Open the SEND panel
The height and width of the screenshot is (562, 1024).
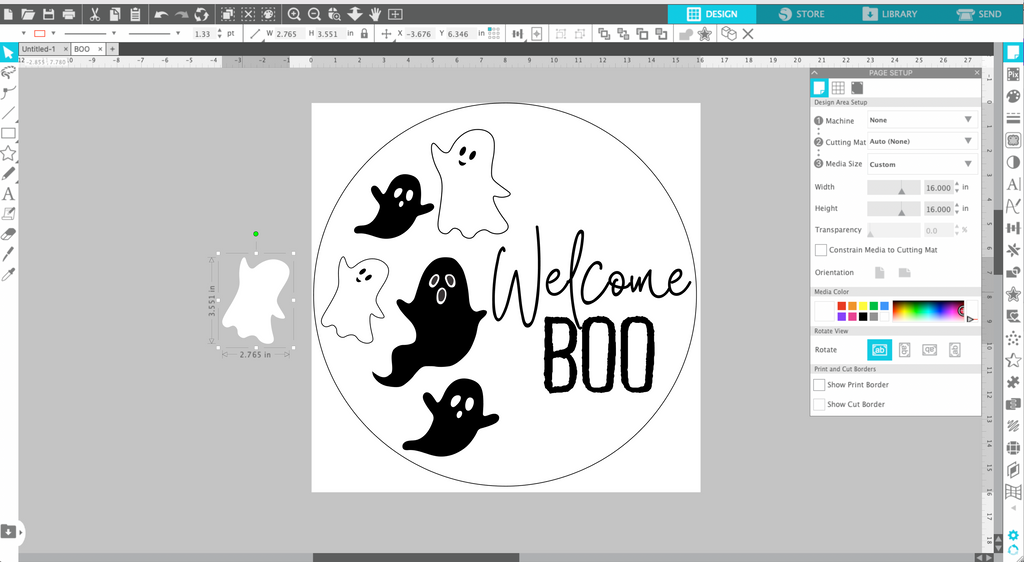[x=979, y=14]
